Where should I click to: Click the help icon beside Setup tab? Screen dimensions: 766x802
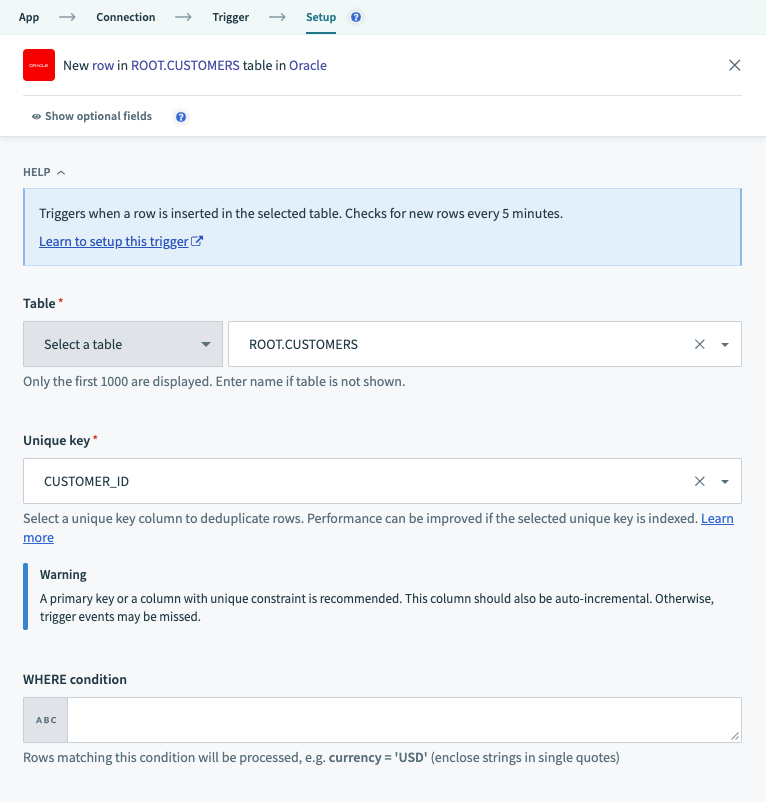click(x=357, y=17)
